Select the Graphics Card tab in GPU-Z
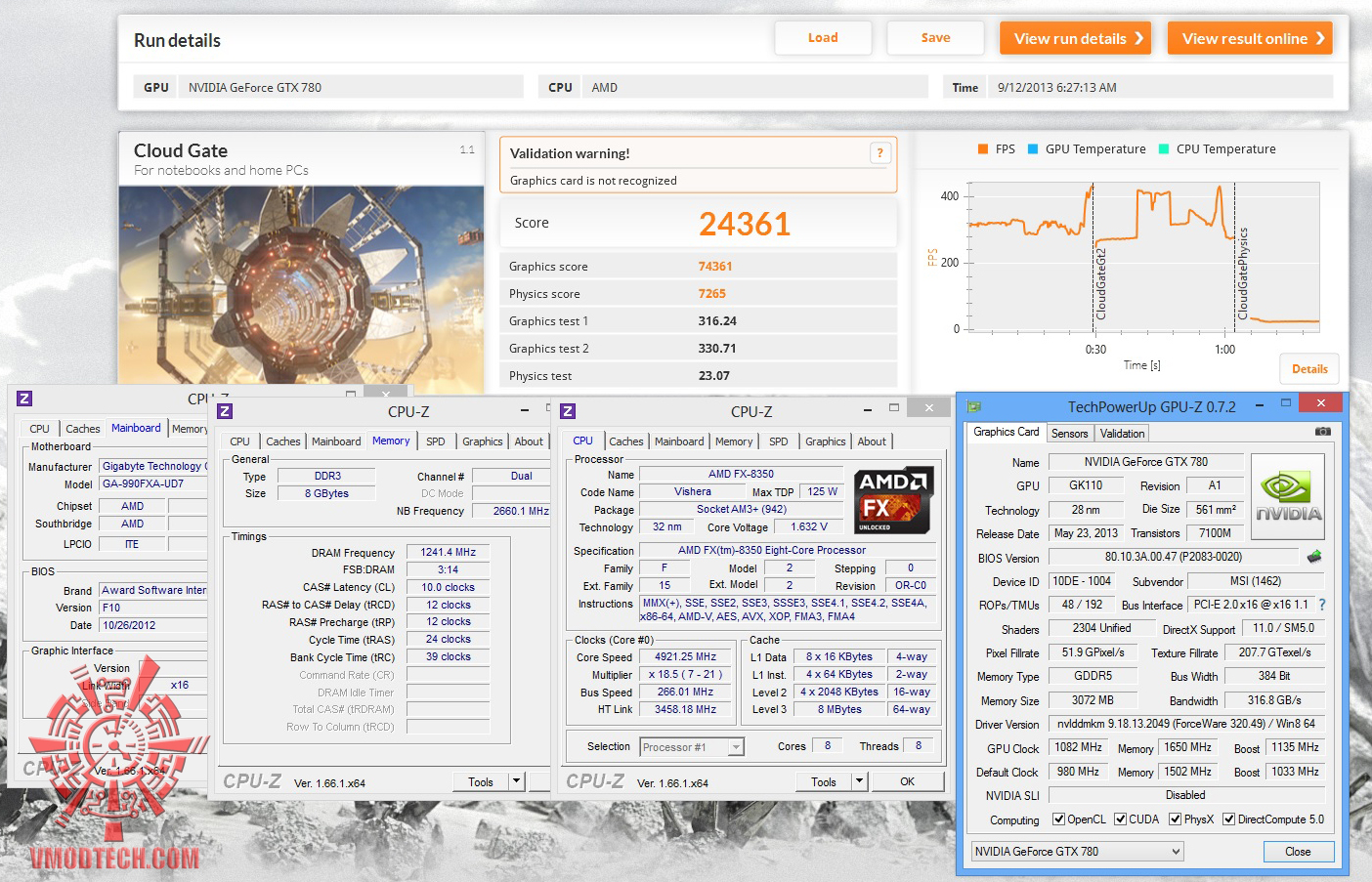The image size is (1372, 882). click(1007, 432)
